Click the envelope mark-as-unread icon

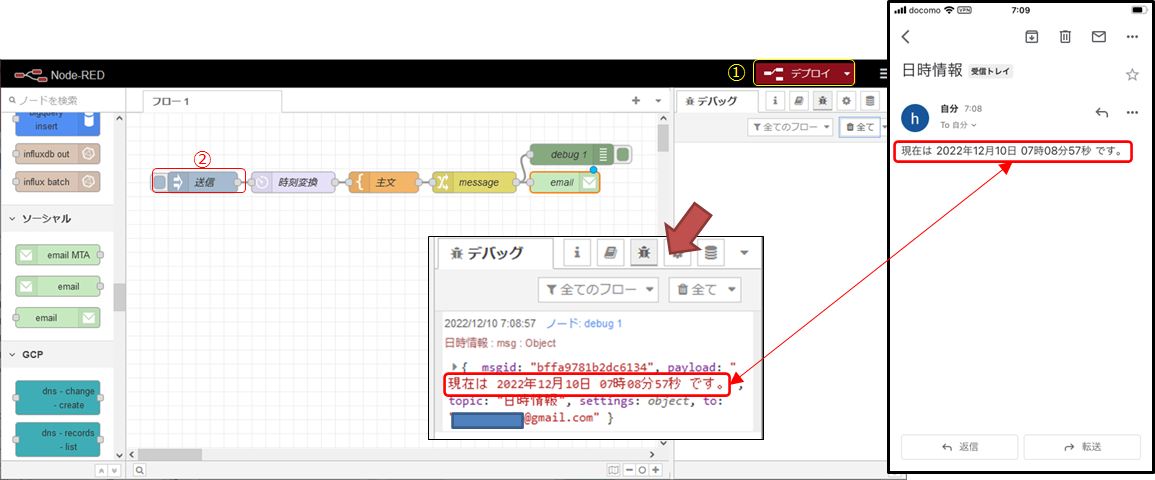(1098, 37)
